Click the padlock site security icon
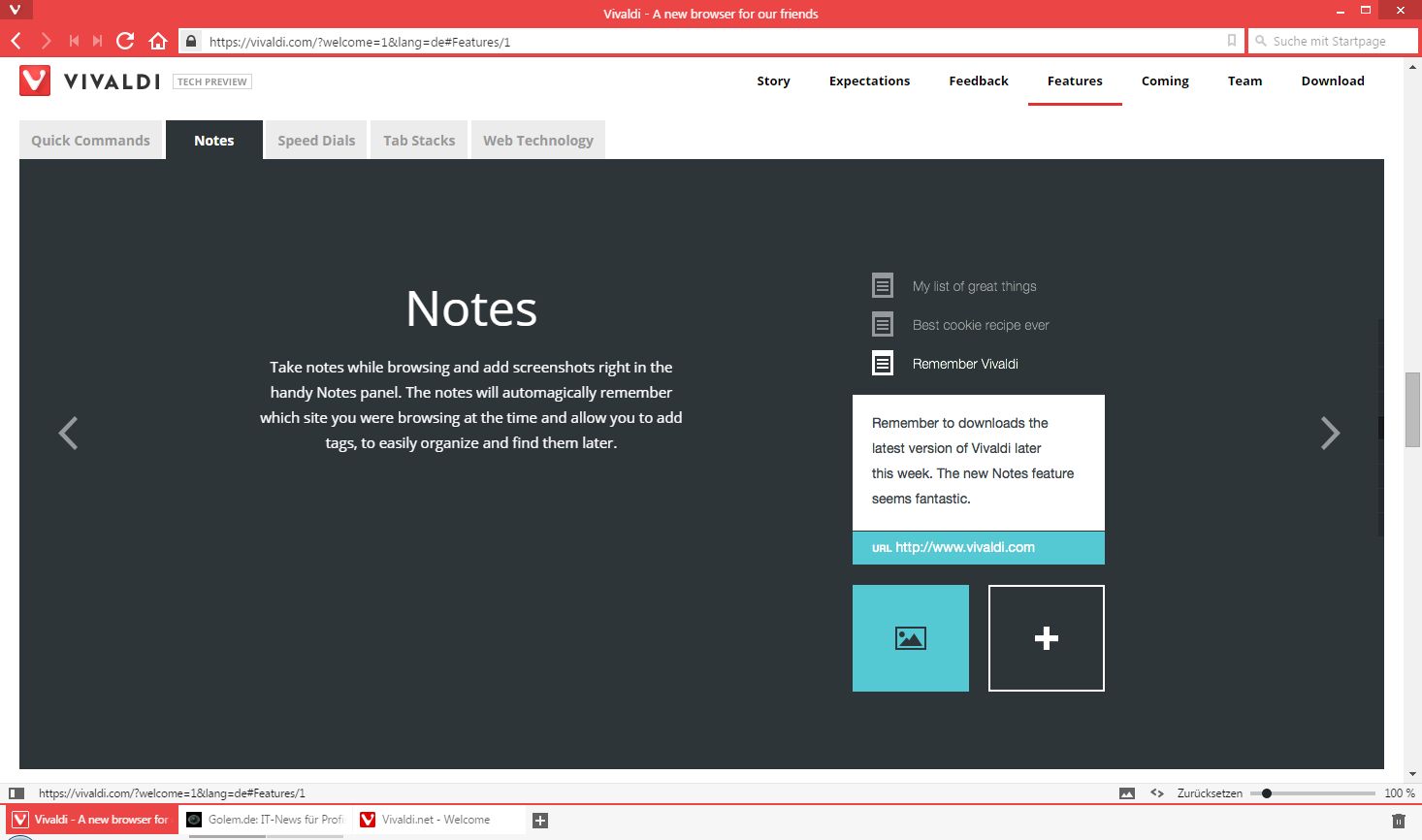This screenshot has height=840, width=1422. click(x=191, y=41)
